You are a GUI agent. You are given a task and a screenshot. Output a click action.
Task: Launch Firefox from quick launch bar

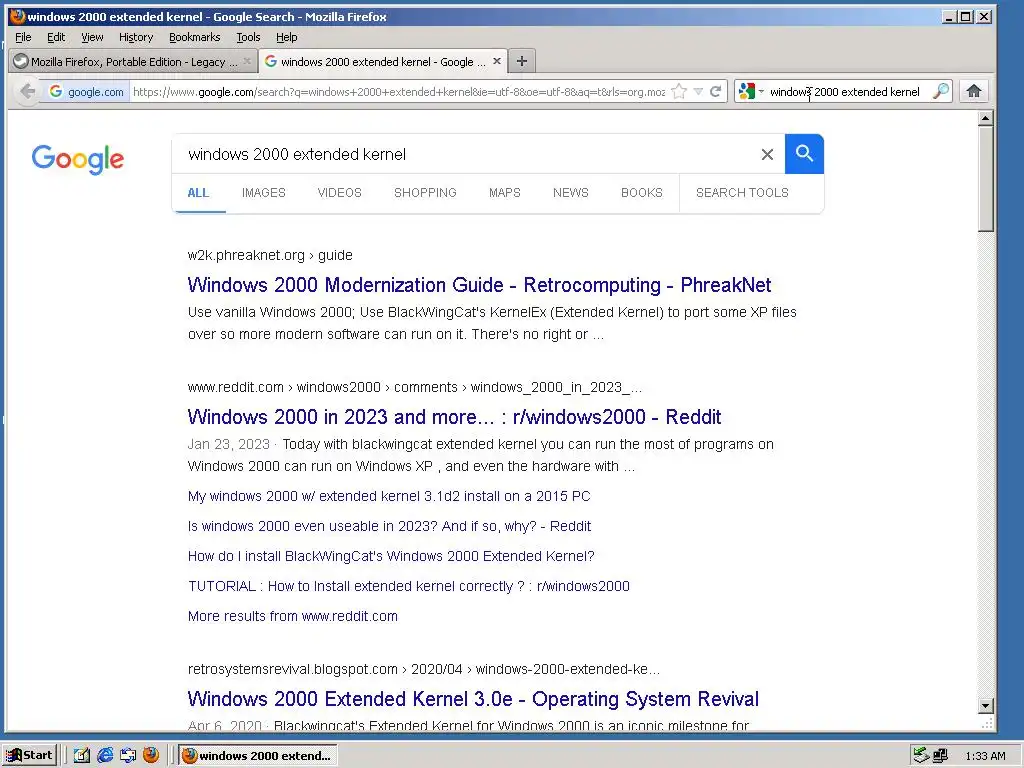[151, 756]
